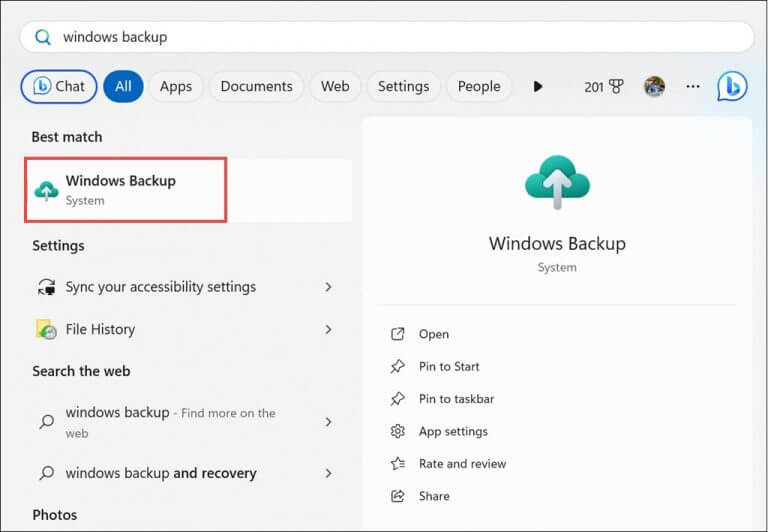768x532 pixels.
Task: Switch to the Settings filter tab
Action: tap(404, 87)
